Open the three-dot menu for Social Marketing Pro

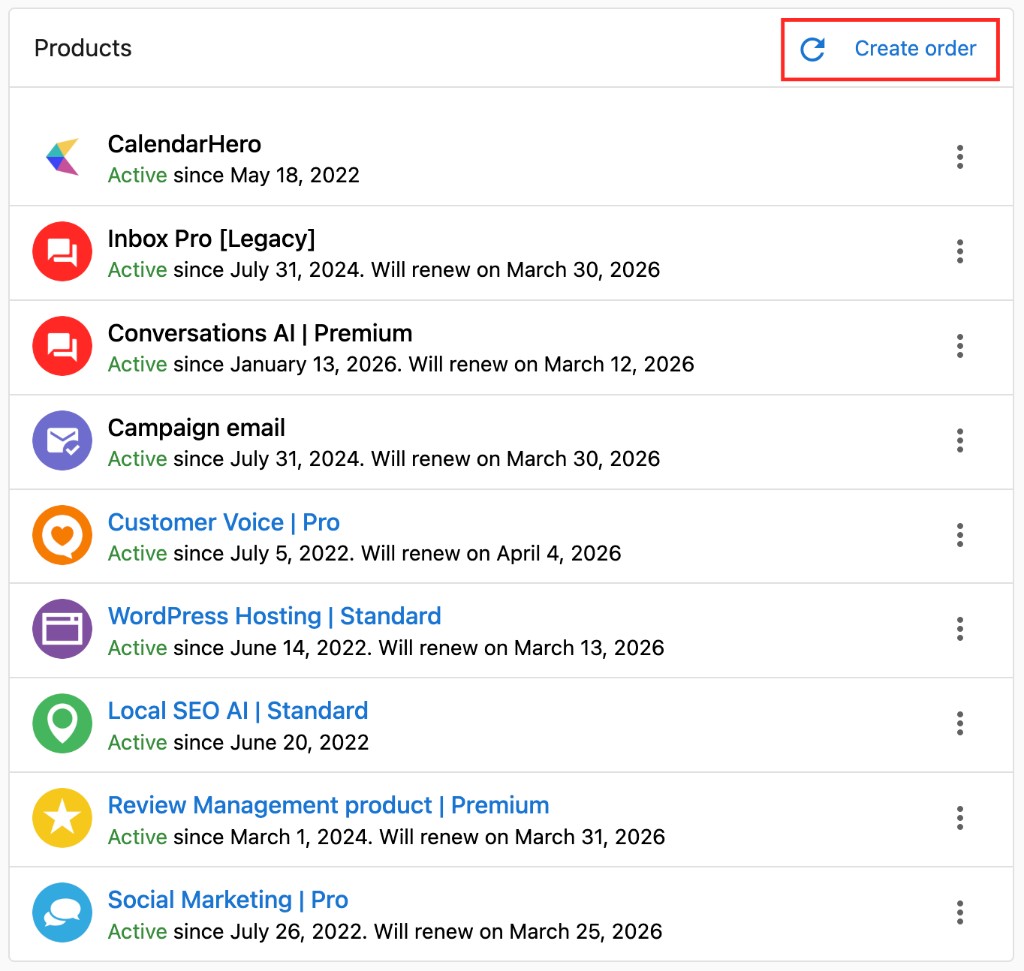point(959,913)
